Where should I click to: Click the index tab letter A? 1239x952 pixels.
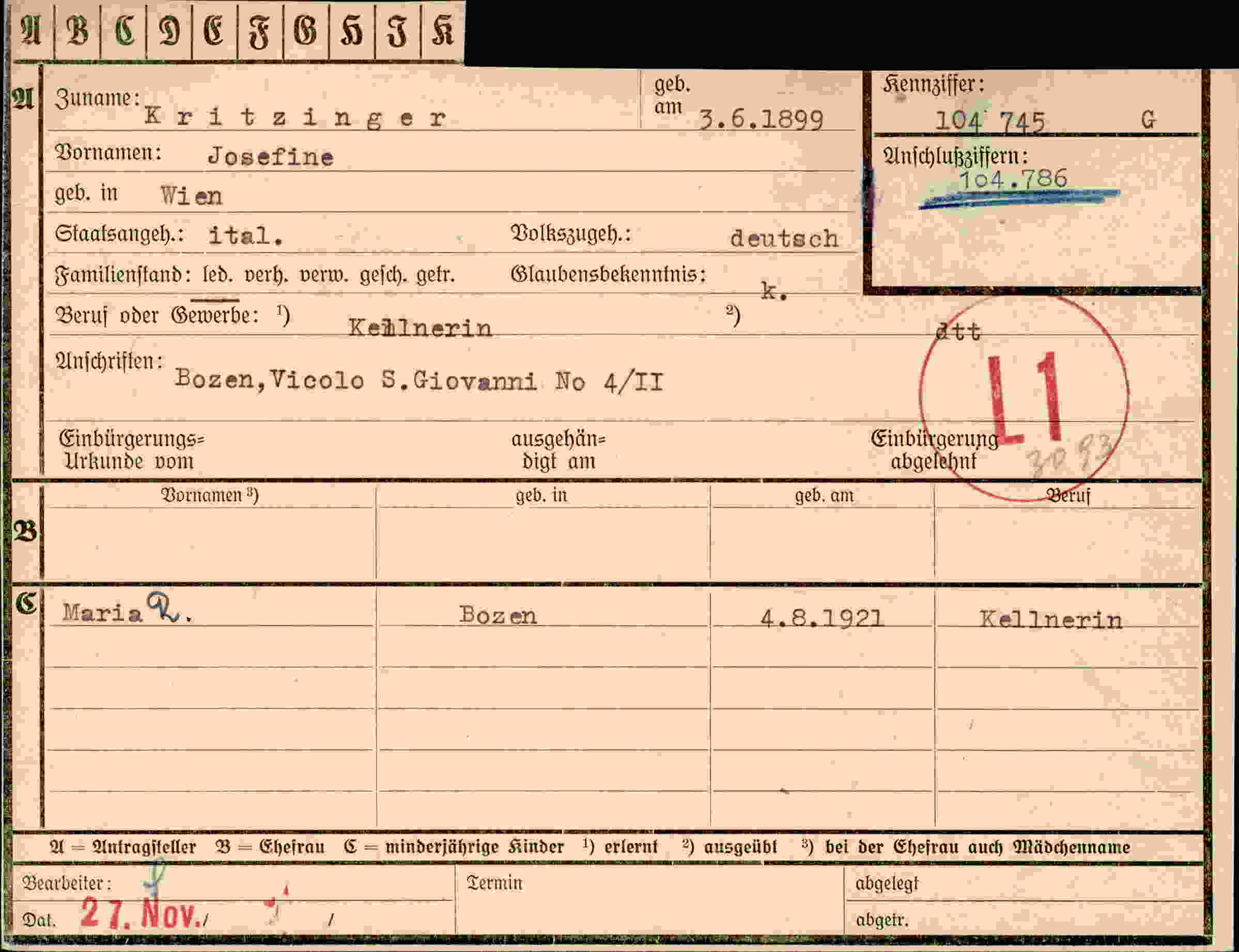pos(32,30)
